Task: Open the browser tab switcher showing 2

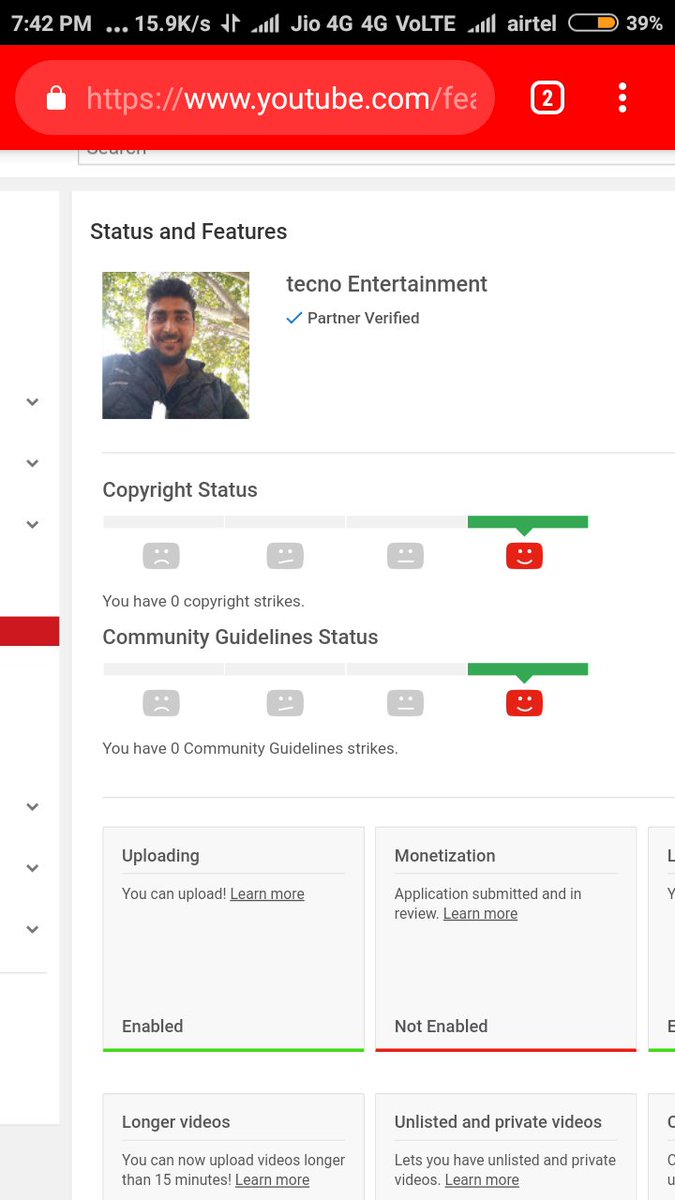Action: click(547, 98)
